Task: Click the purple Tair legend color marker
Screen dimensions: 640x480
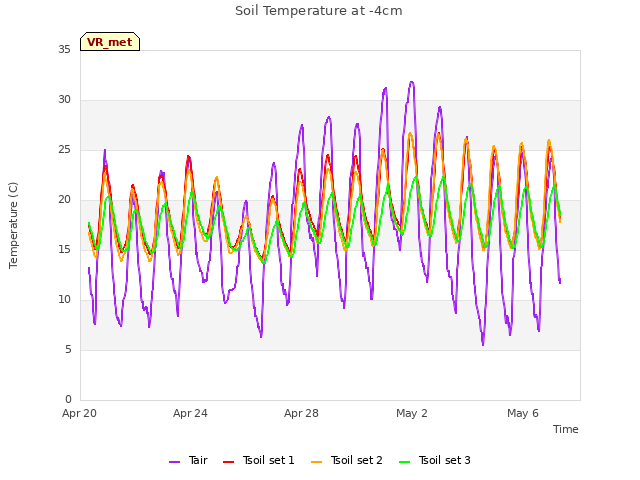Action: 174,462
